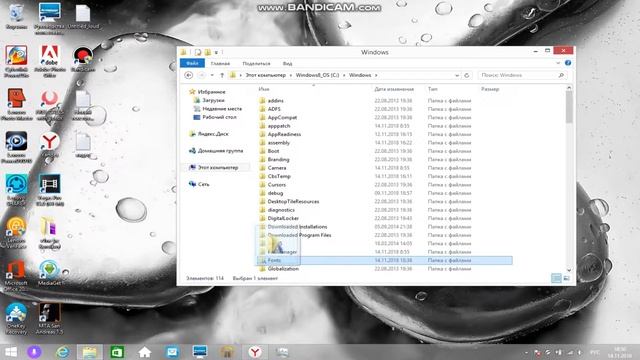
Task: Select the diagnostics folder
Action: [x=281, y=210]
